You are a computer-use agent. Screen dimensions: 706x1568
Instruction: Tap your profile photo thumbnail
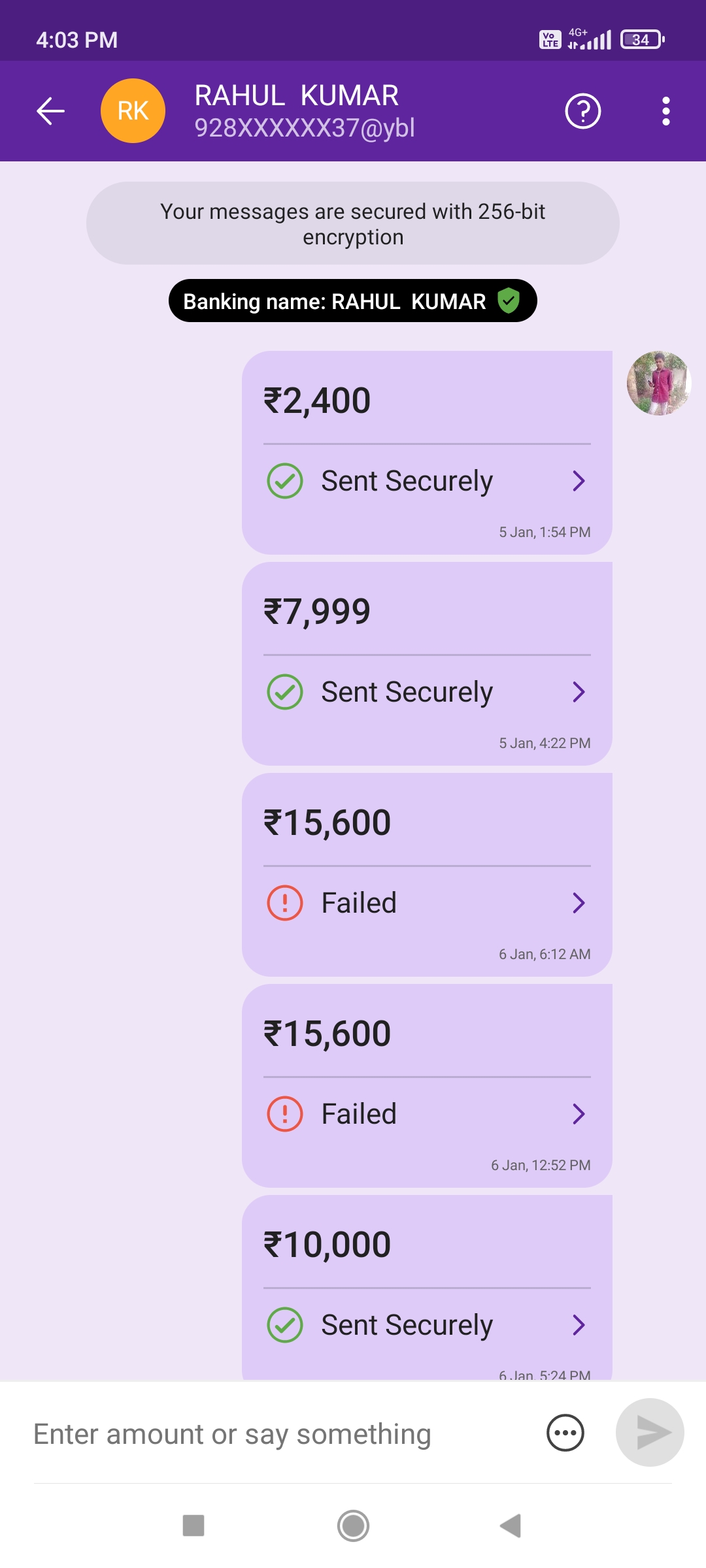pos(658,383)
